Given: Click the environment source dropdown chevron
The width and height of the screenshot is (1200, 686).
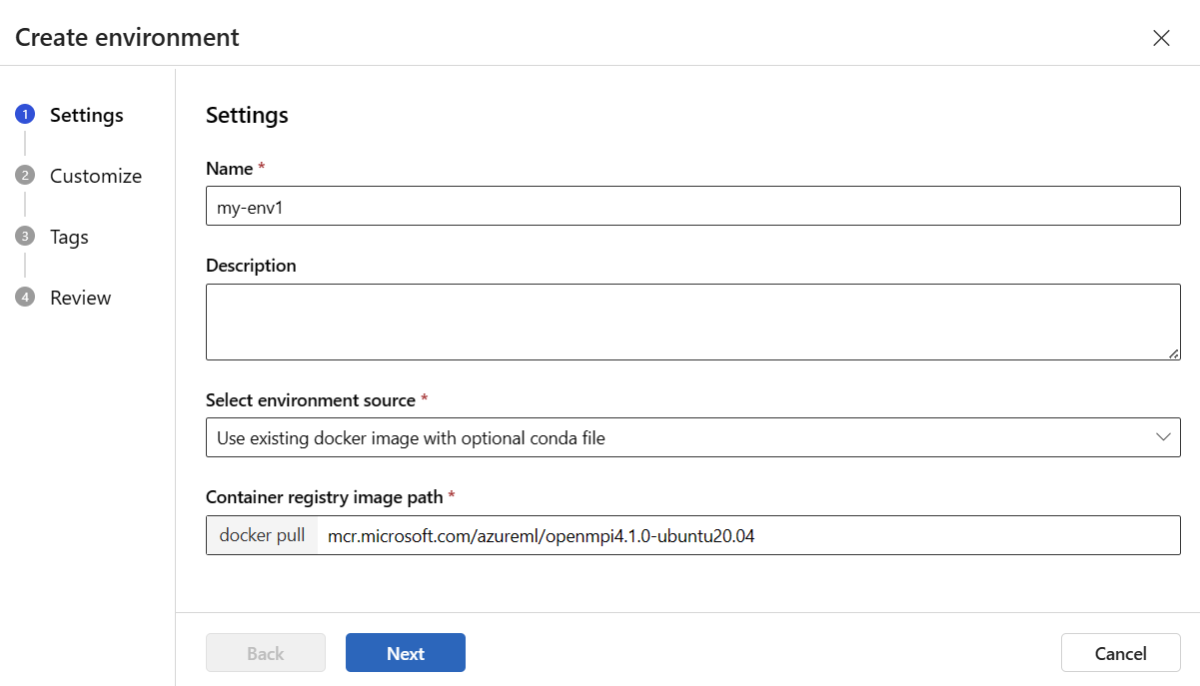Looking at the screenshot, I should [x=1163, y=437].
